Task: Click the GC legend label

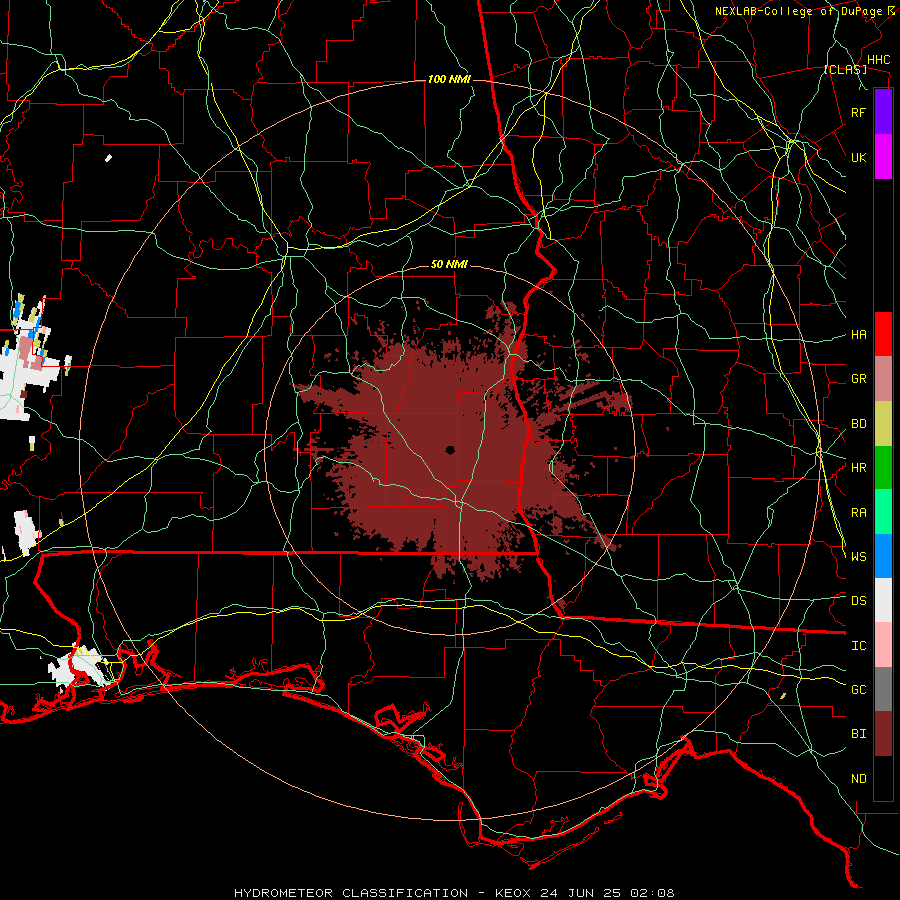Action: tap(859, 690)
